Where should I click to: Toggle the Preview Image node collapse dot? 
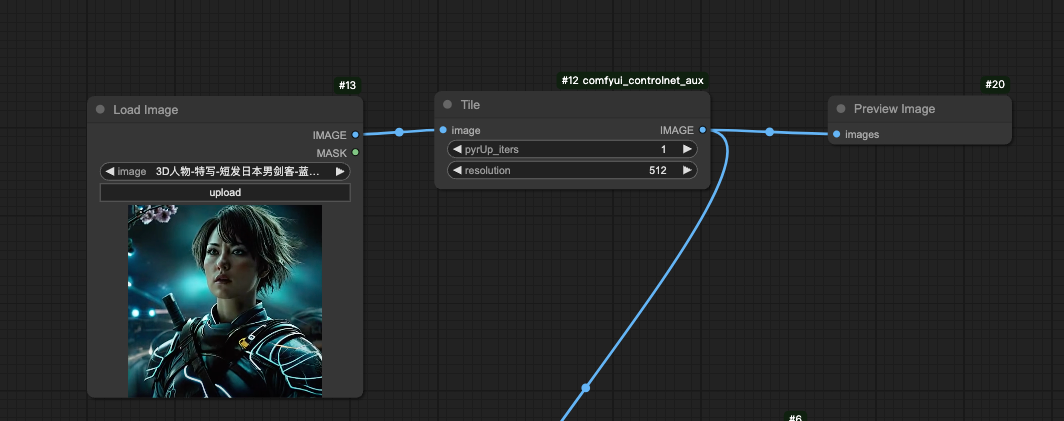(841, 109)
